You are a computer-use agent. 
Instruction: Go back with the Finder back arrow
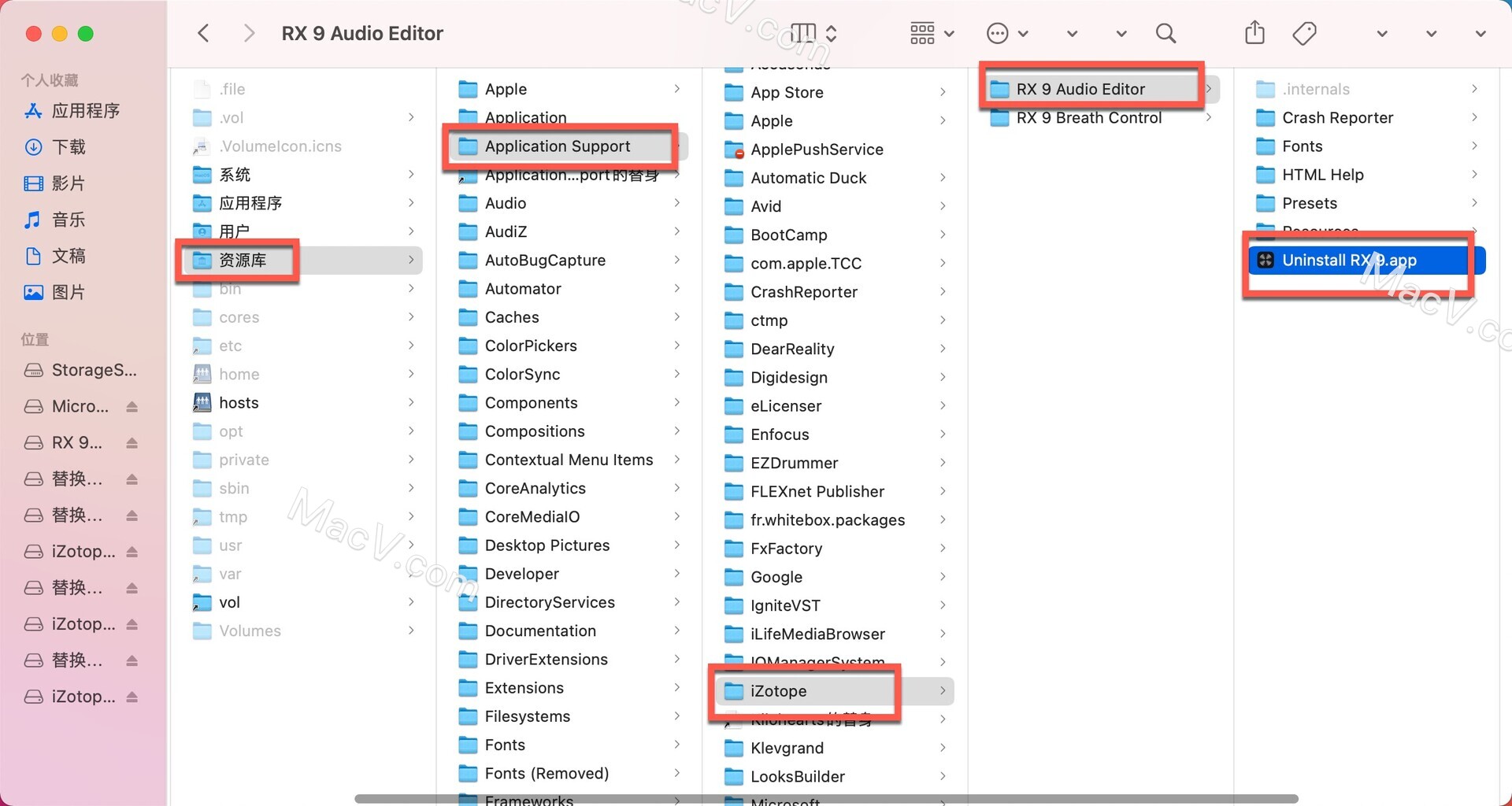pos(203,33)
